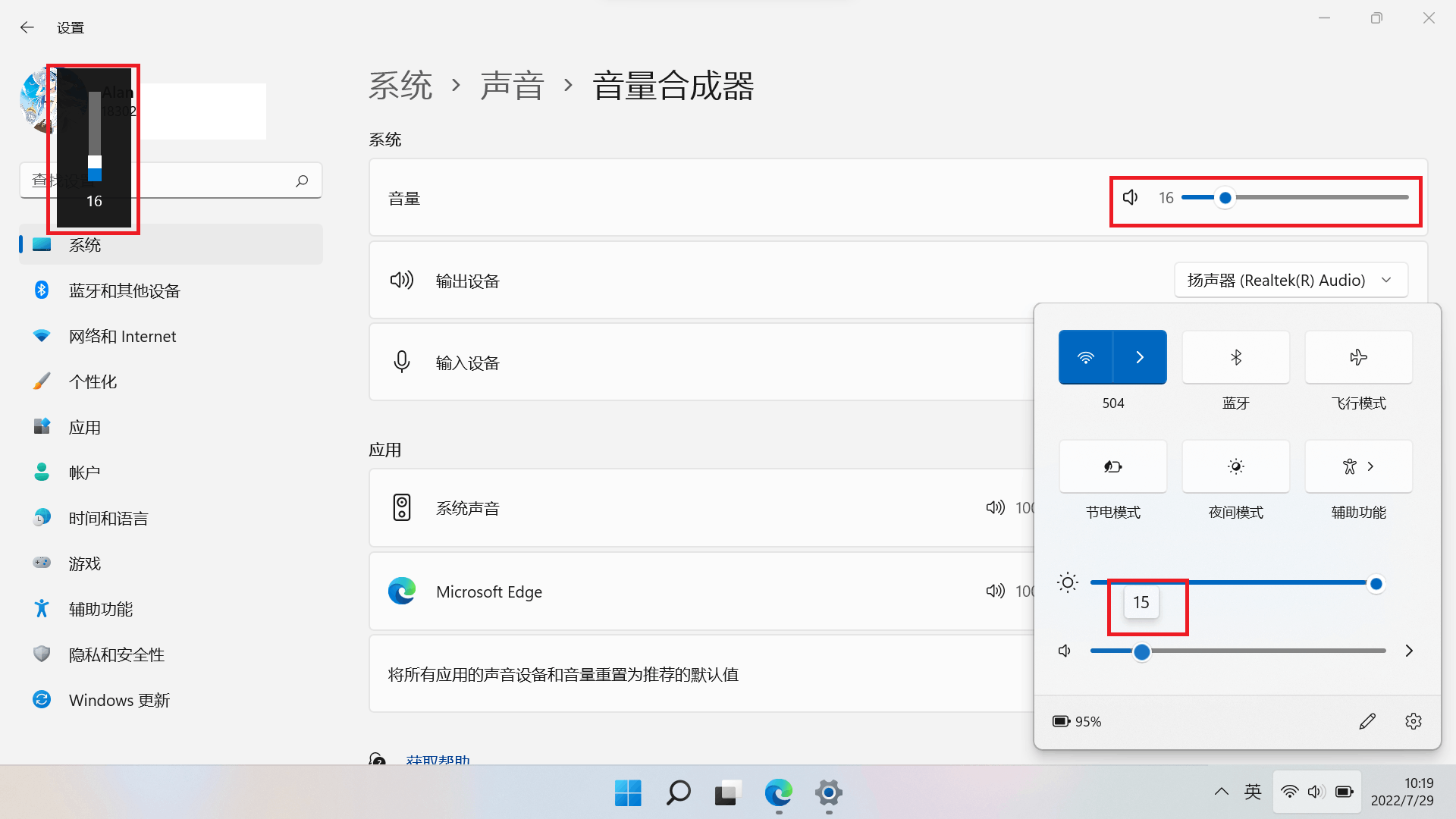Click the back arrow in Settings
Viewport: 1456px width, 819px height.
(x=27, y=28)
